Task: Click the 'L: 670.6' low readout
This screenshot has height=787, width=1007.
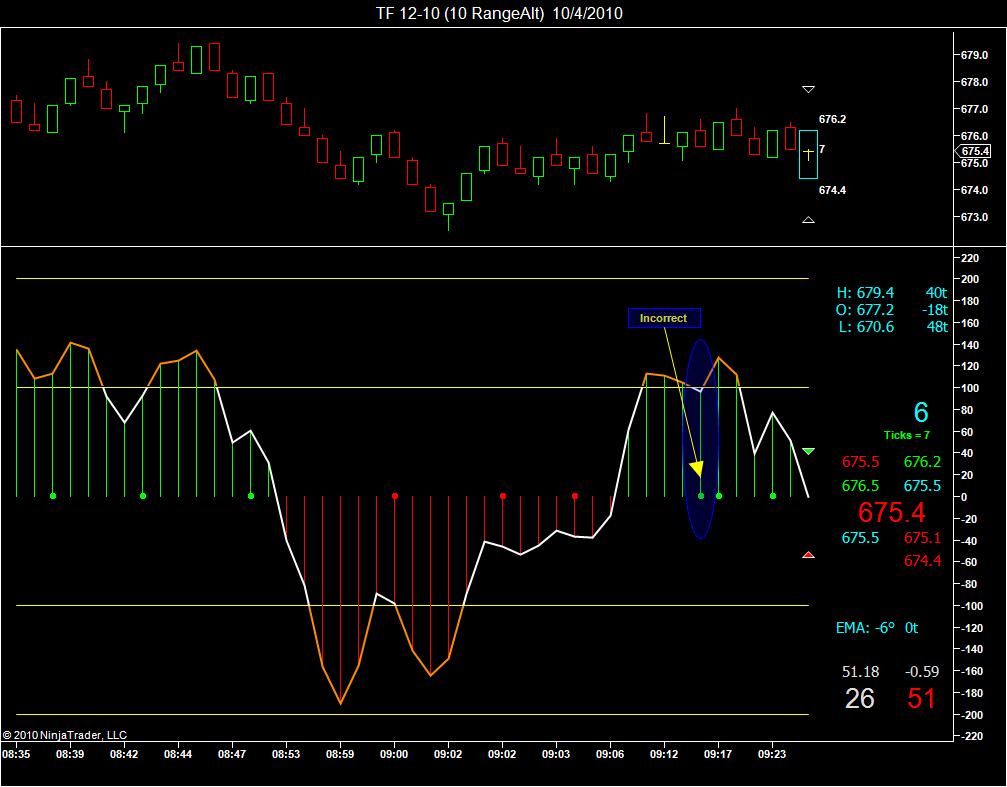Action: pos(866,326)
